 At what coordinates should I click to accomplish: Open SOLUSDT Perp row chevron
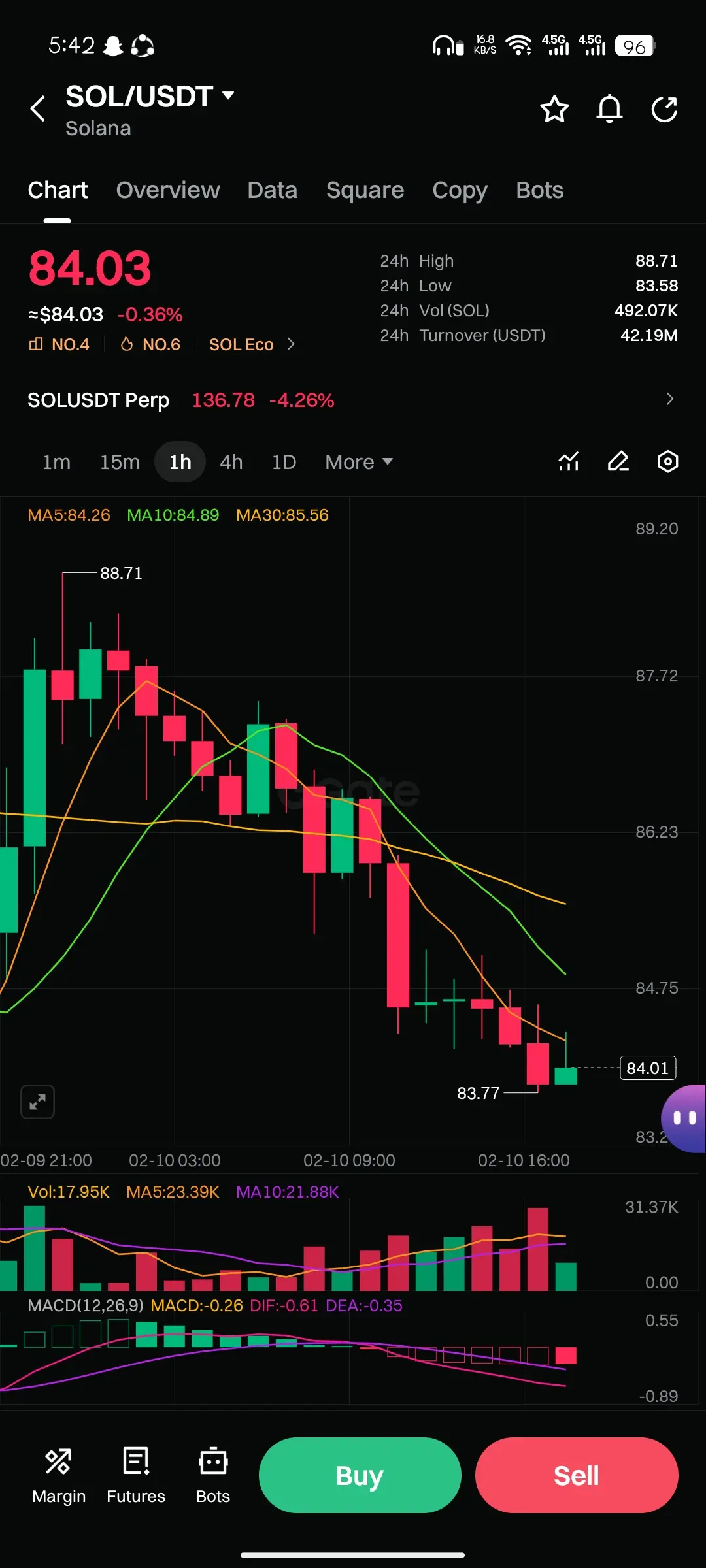tap(669, 399)
